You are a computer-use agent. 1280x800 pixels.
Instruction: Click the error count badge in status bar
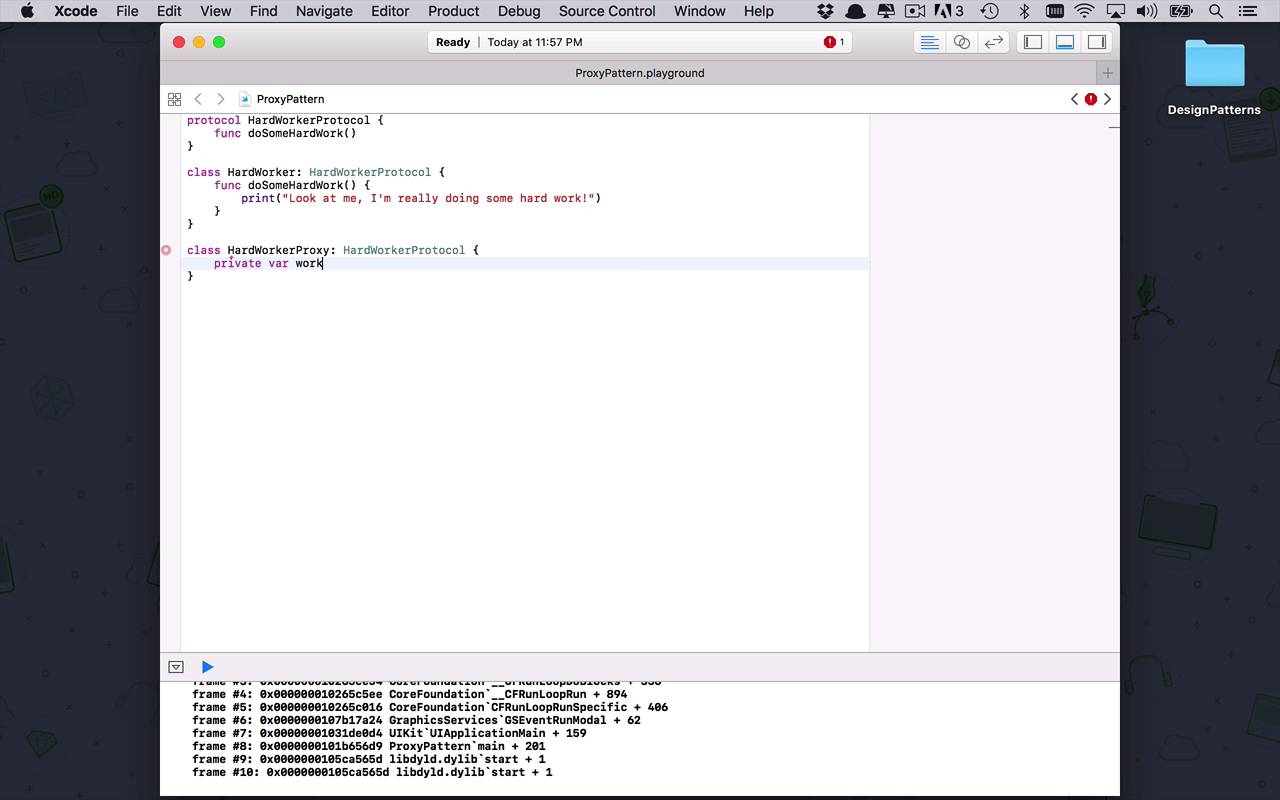point(834,42)
